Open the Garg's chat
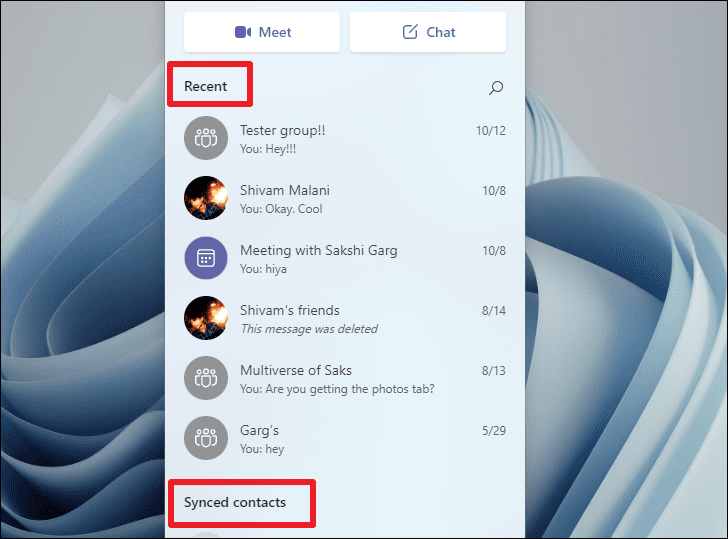 click(x=344, y=438)
